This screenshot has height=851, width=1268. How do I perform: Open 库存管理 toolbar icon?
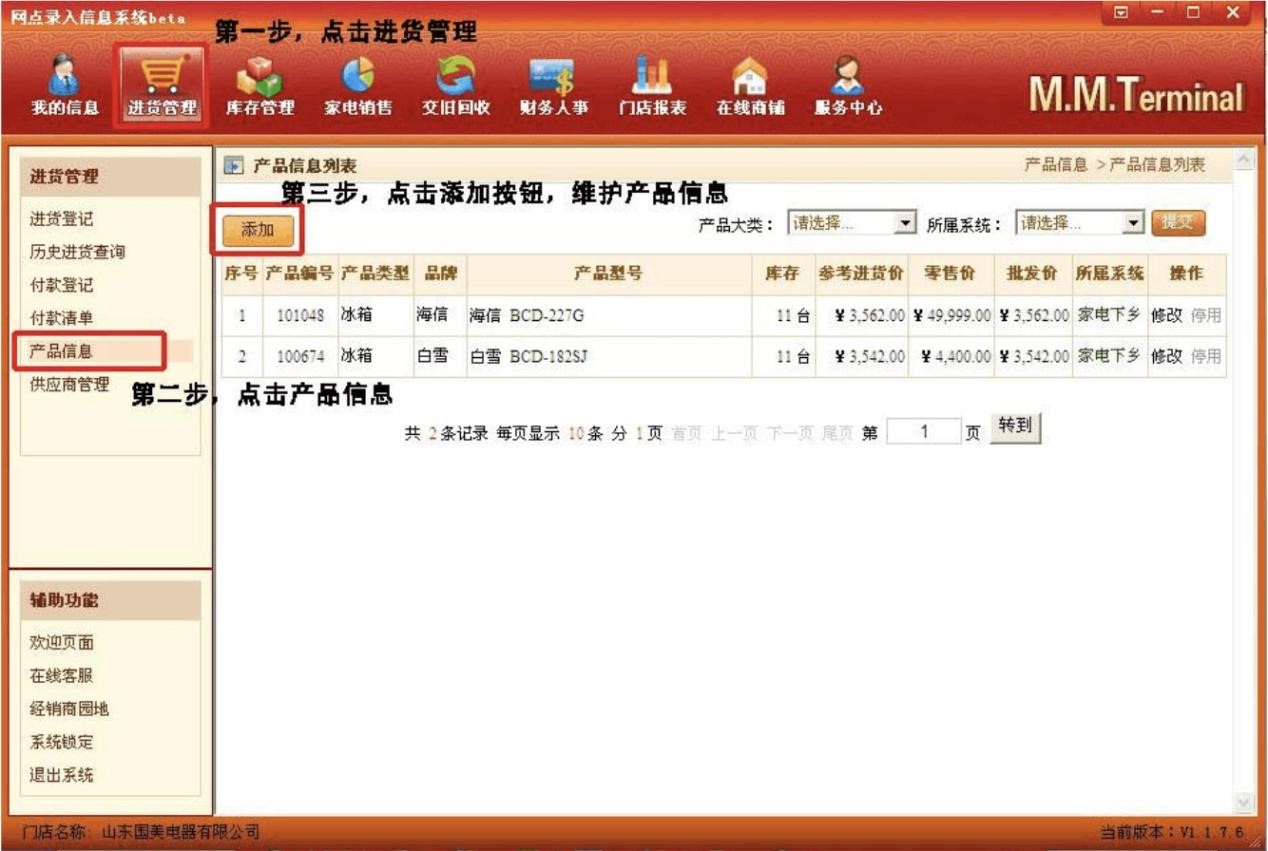[x=260, y=87]
